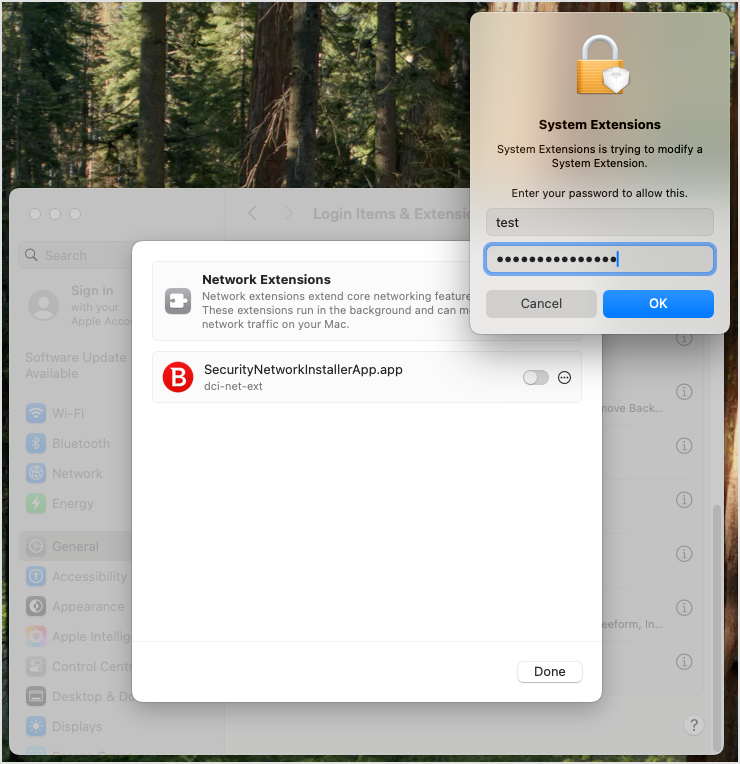Select the Control Center icon in sidebar
This screenshot has height=764, width=740.
point(36,667)
